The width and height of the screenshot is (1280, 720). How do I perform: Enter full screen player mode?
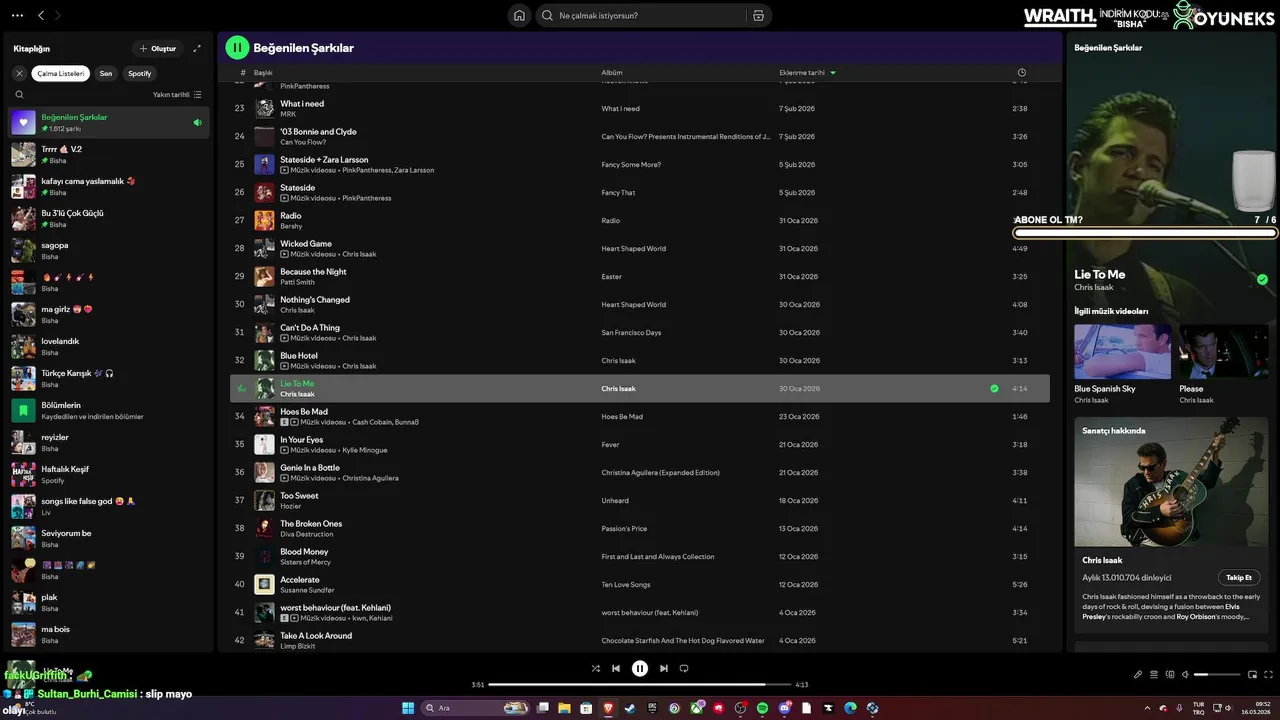point(1269,675)
